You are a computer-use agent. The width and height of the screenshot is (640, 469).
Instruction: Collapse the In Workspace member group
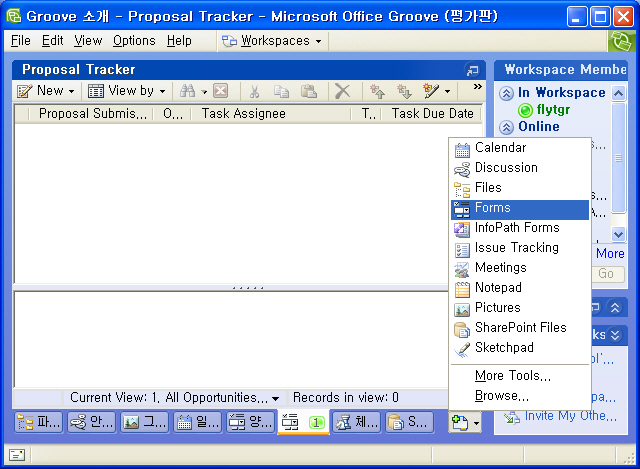coord(506,93)
